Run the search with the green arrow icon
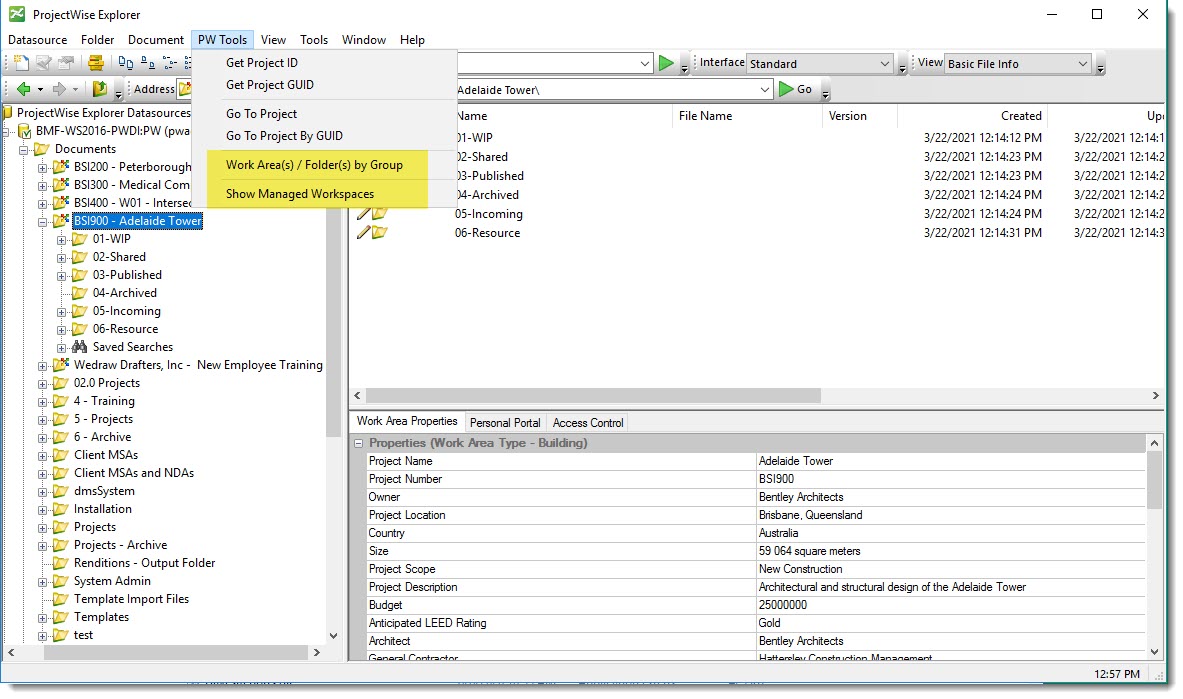This screenshot has width=1183, height=699. click(668, 62)
